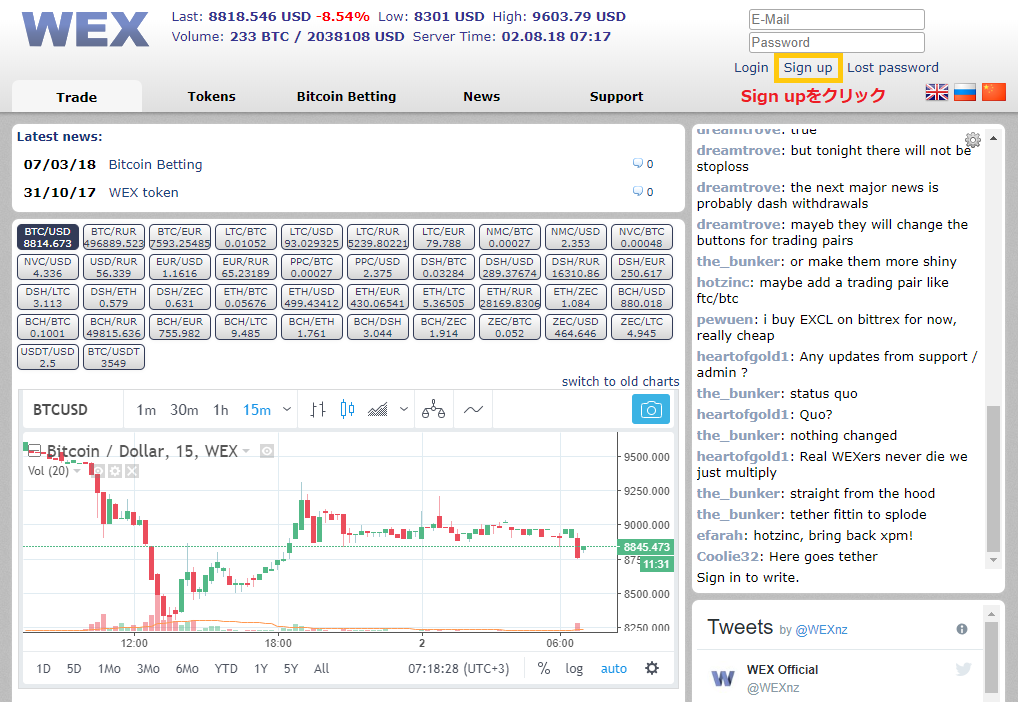
Task: Open the BTCUSD symbol search box
Action: click(71, 410)
